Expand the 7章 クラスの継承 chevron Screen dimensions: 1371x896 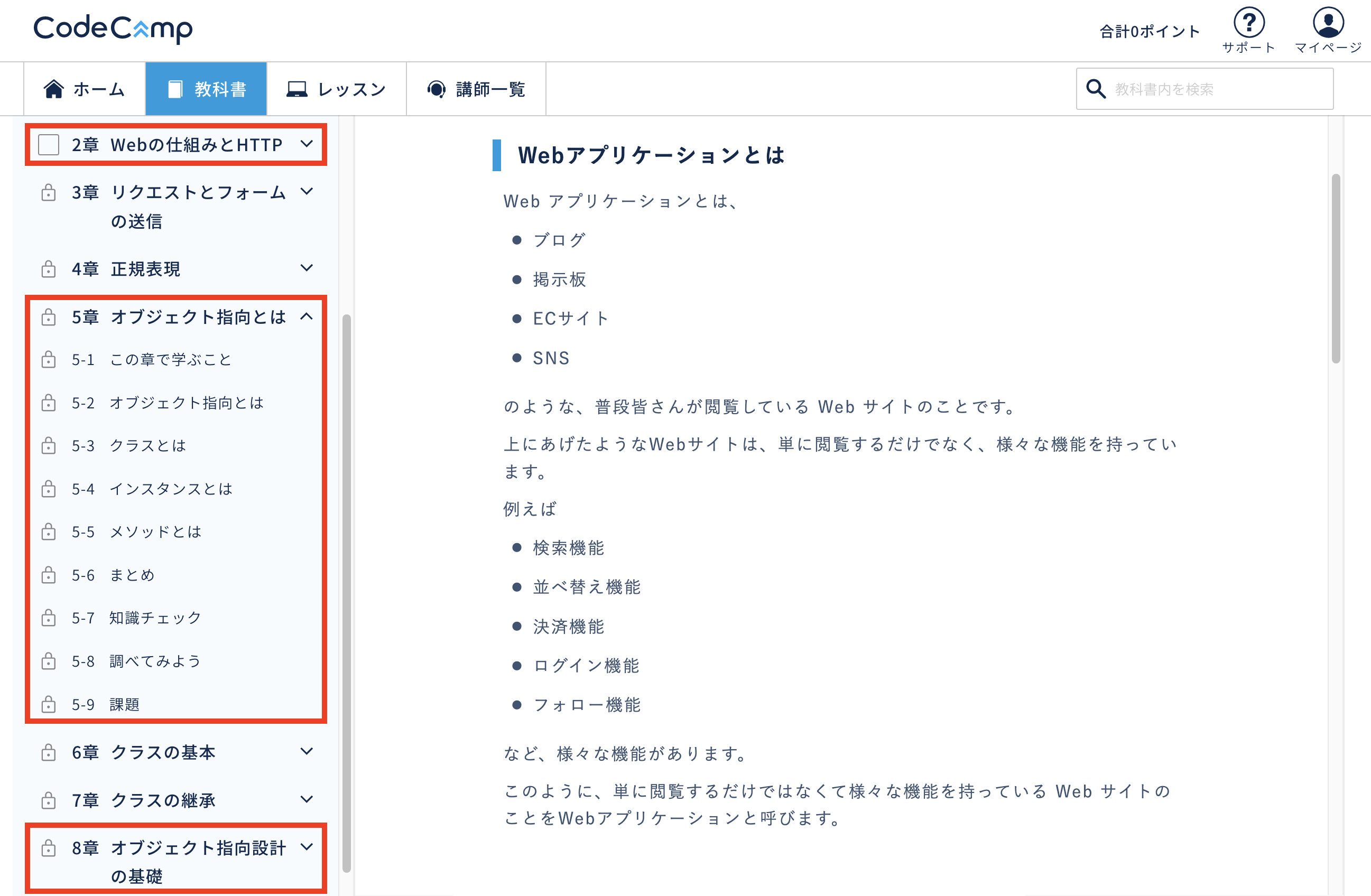click(307, 799)
